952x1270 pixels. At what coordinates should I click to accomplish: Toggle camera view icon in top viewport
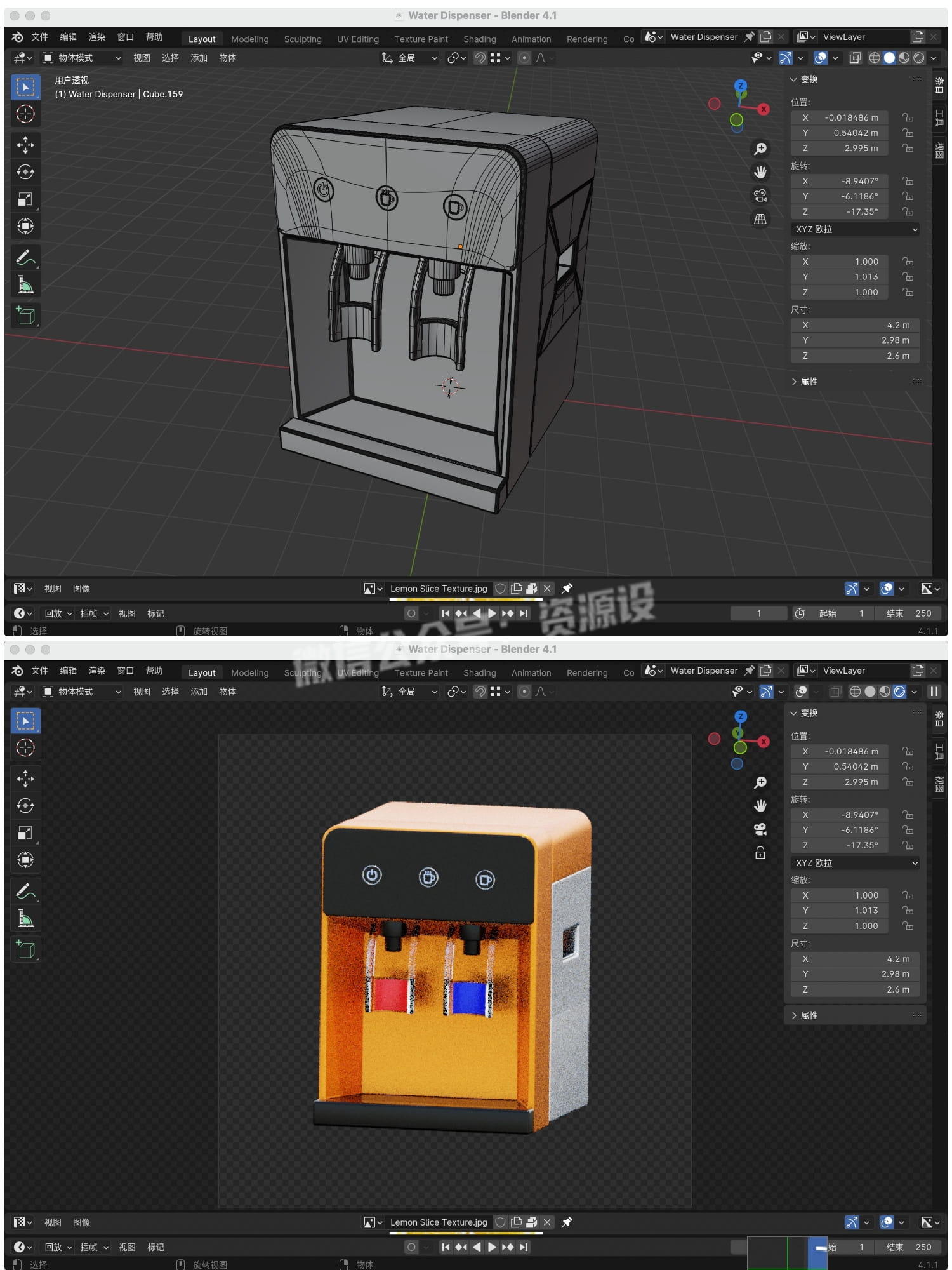[760, 196]
